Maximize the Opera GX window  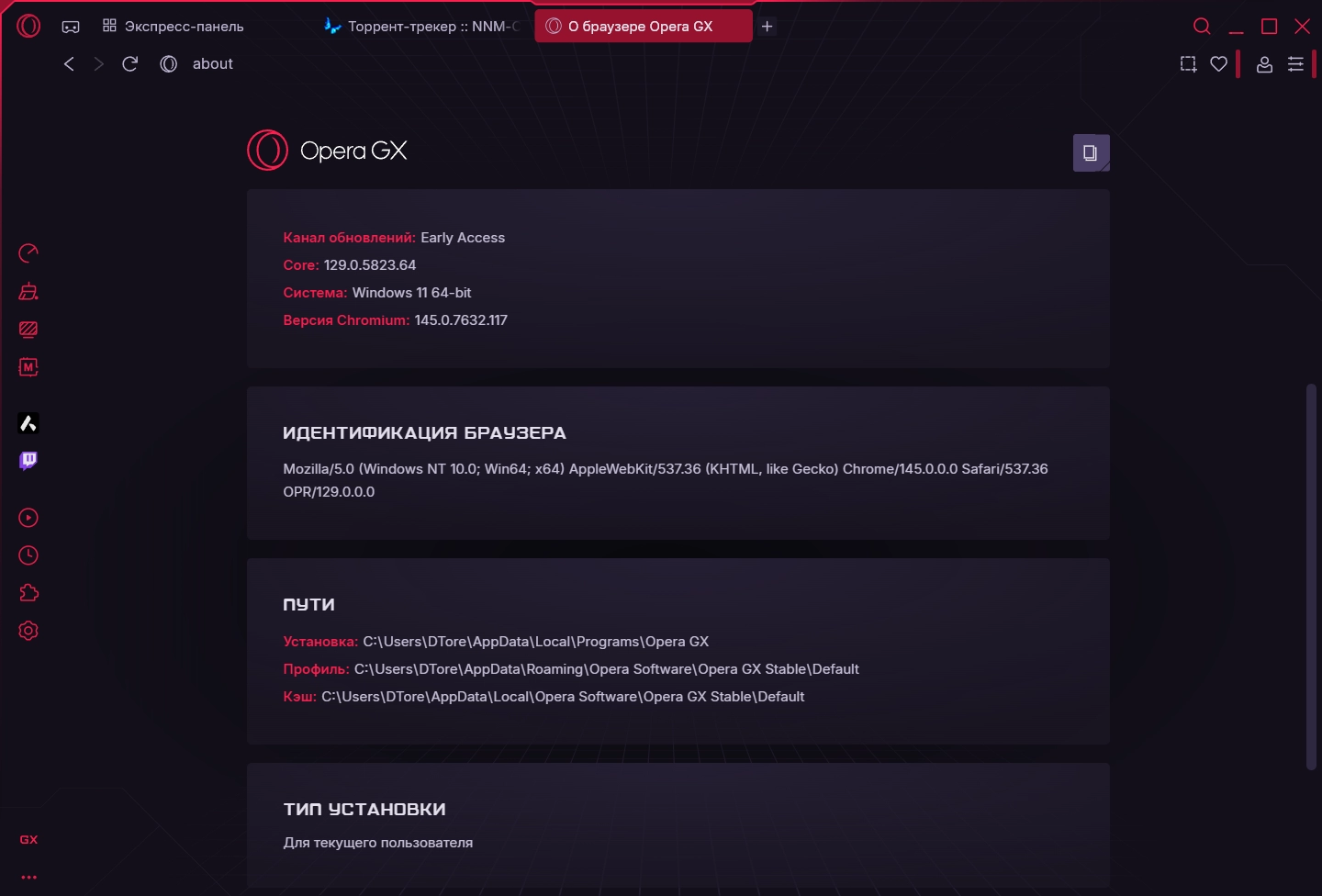[x=1269, y=27]
